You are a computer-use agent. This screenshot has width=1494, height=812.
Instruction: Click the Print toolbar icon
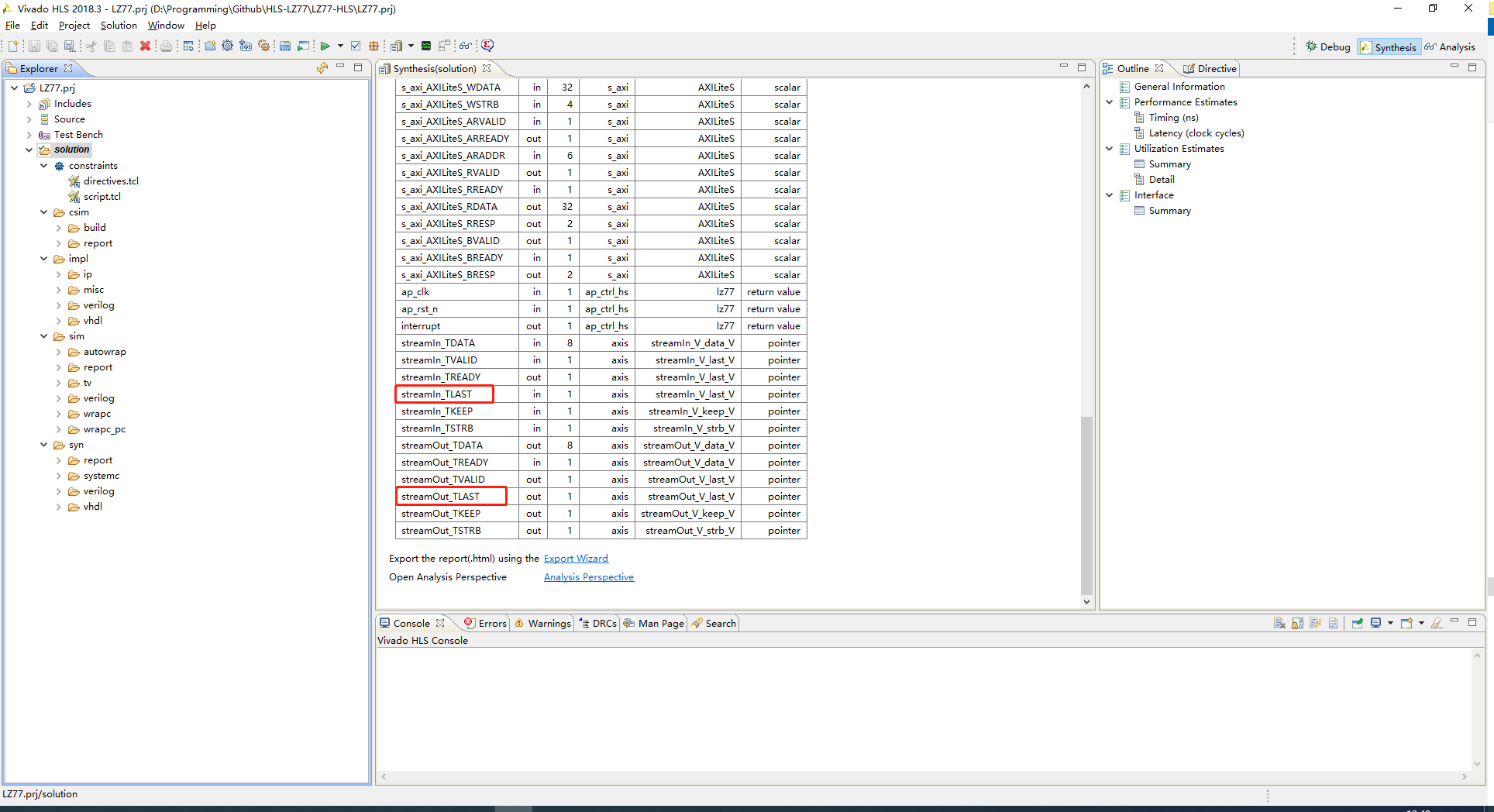[x=166, y=46]
